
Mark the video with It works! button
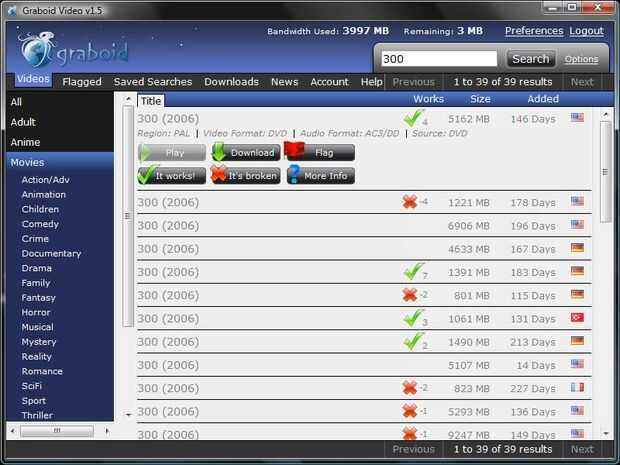[172, 176]
